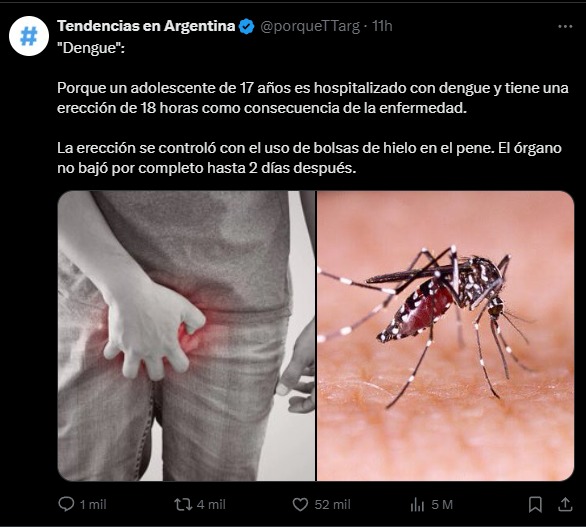
Task: Open the three-dot more options menu
Action: [565, 26]
